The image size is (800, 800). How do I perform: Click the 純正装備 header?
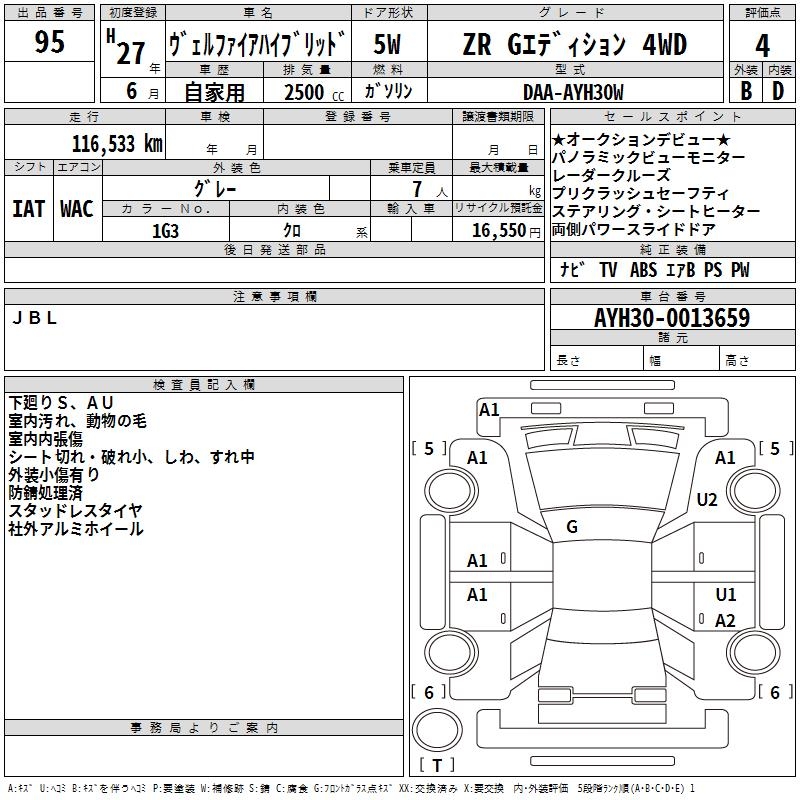[x=672, y=249]
